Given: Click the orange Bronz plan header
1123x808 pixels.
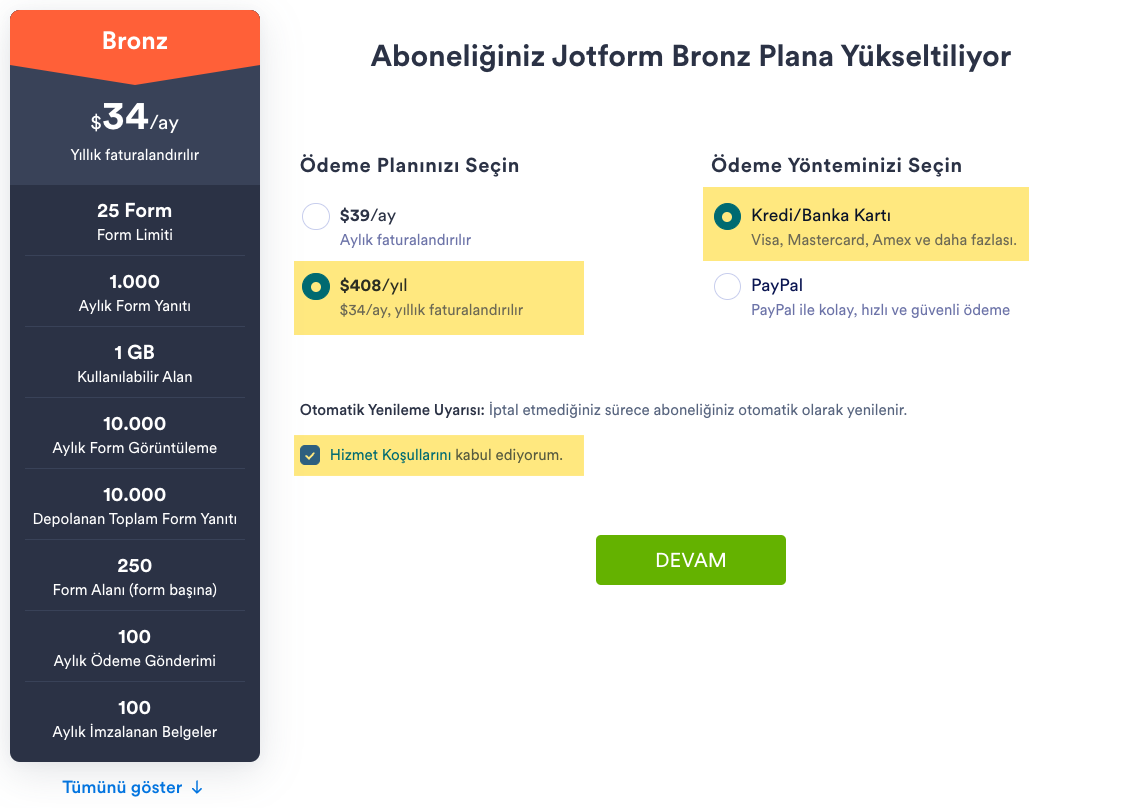Looking at the screenshot, I should [x=135, y=42].
